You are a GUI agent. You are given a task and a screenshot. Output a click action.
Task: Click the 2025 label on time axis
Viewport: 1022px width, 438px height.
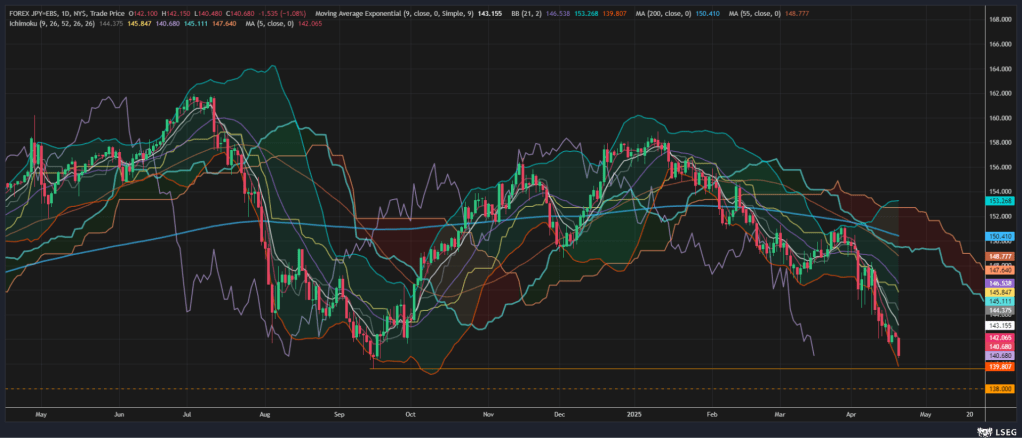pyautogui.click(x=634, y=412)
